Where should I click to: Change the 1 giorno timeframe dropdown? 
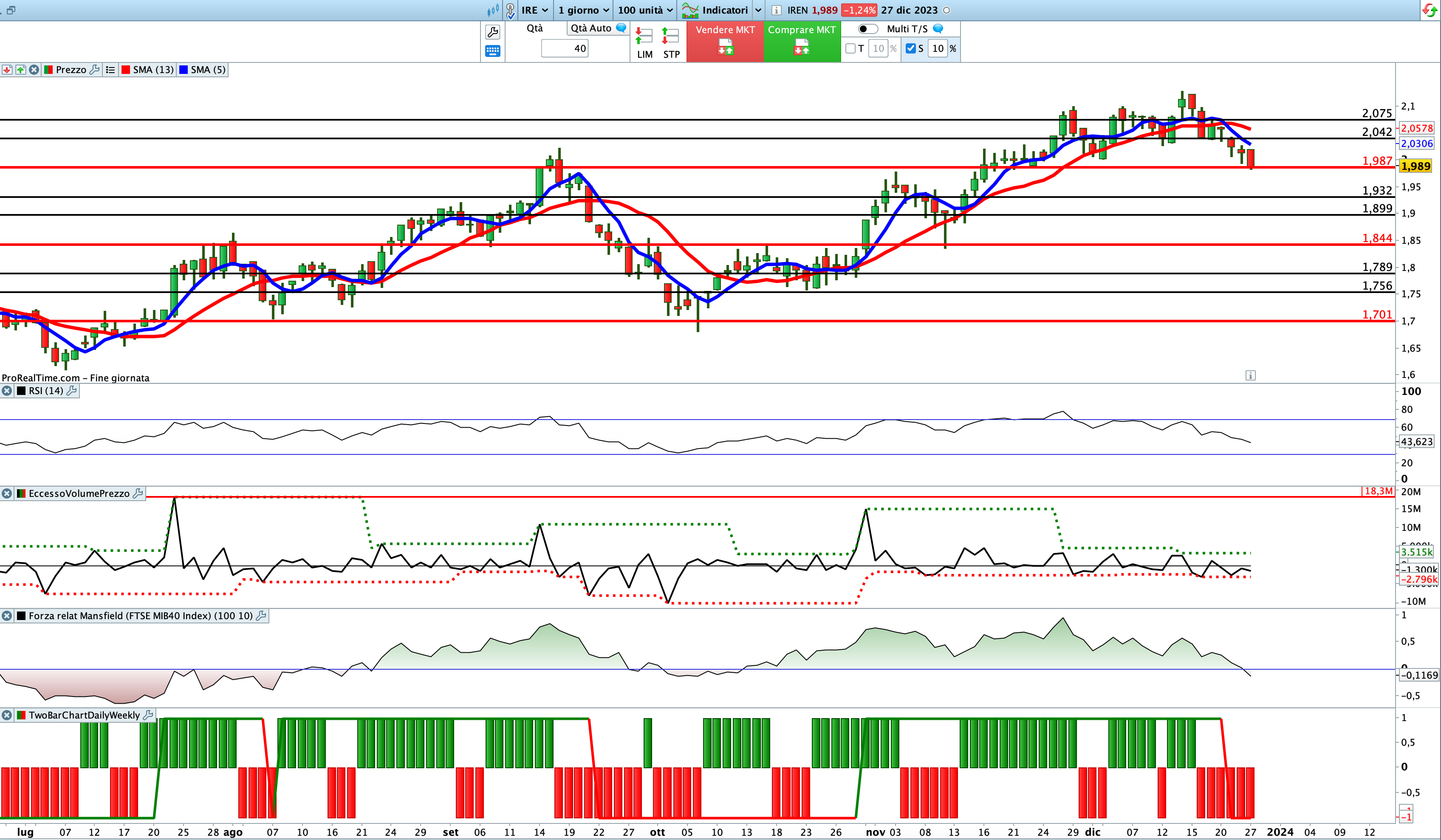(583, 10)
